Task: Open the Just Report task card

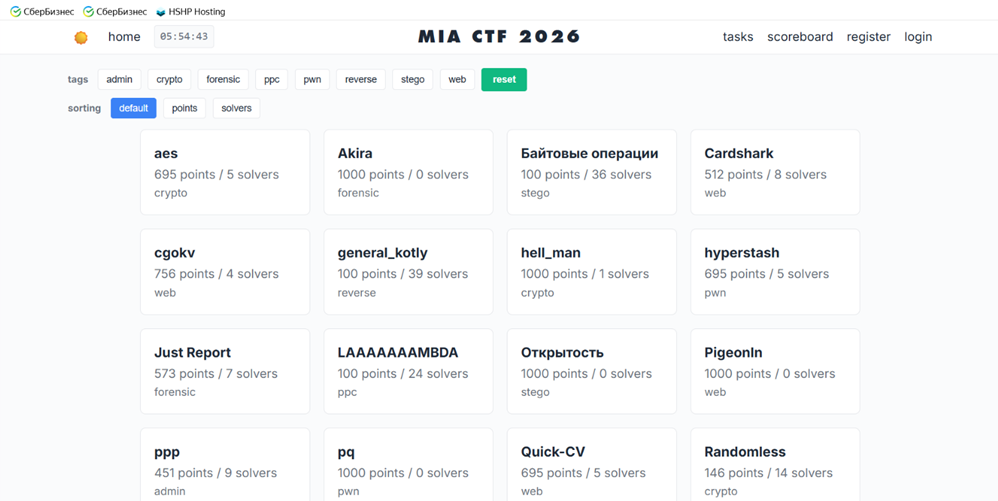Action: pyautogui.click(x=225, y=371)
